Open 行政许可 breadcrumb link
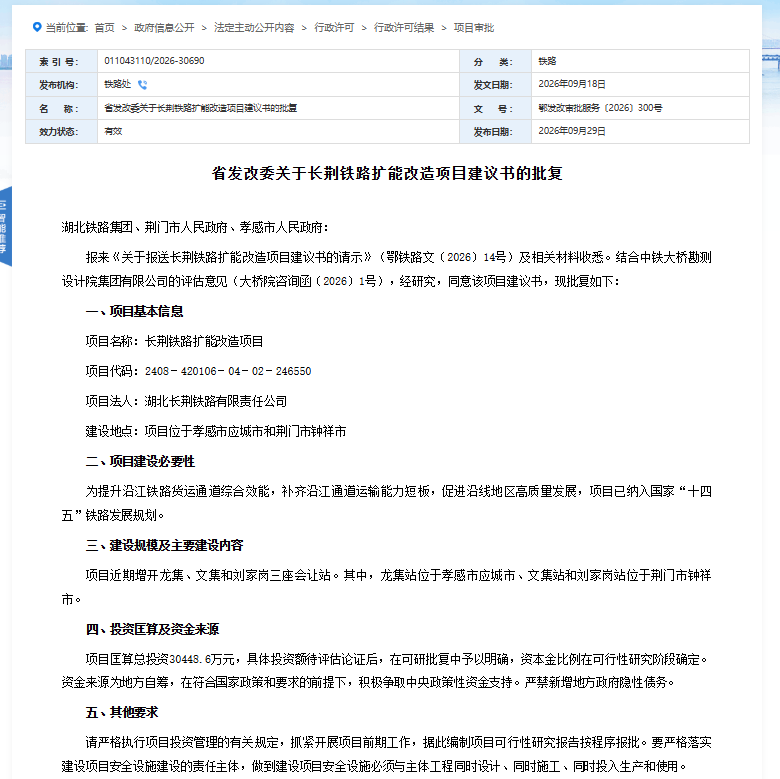780x779 pixels. tap(334, 28)
